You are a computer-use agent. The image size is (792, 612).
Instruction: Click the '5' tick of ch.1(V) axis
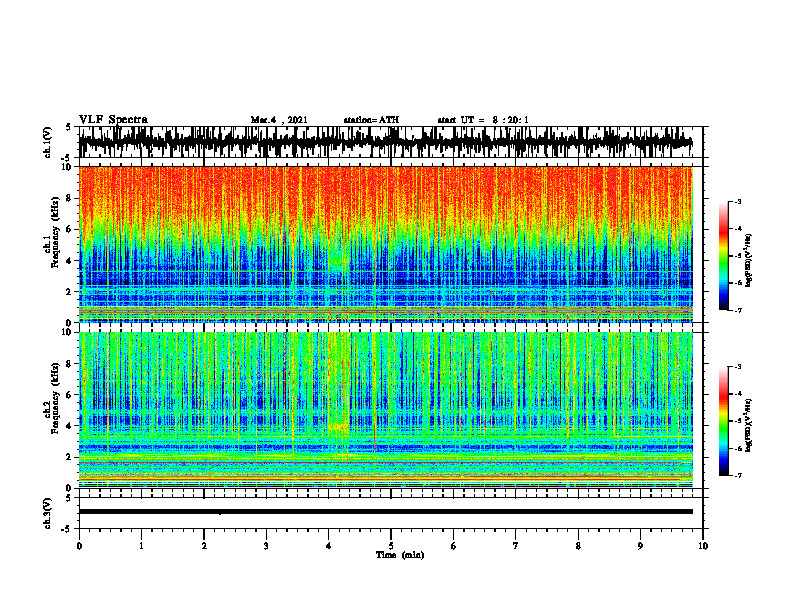(69, 128)
